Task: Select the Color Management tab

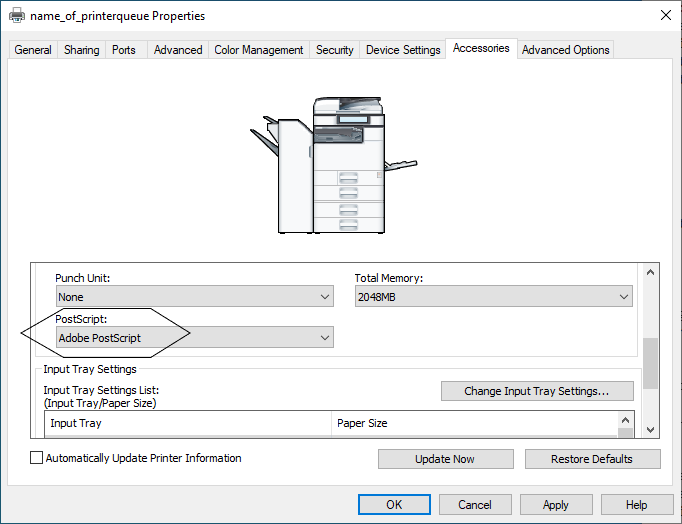Action: click(258, 50)
